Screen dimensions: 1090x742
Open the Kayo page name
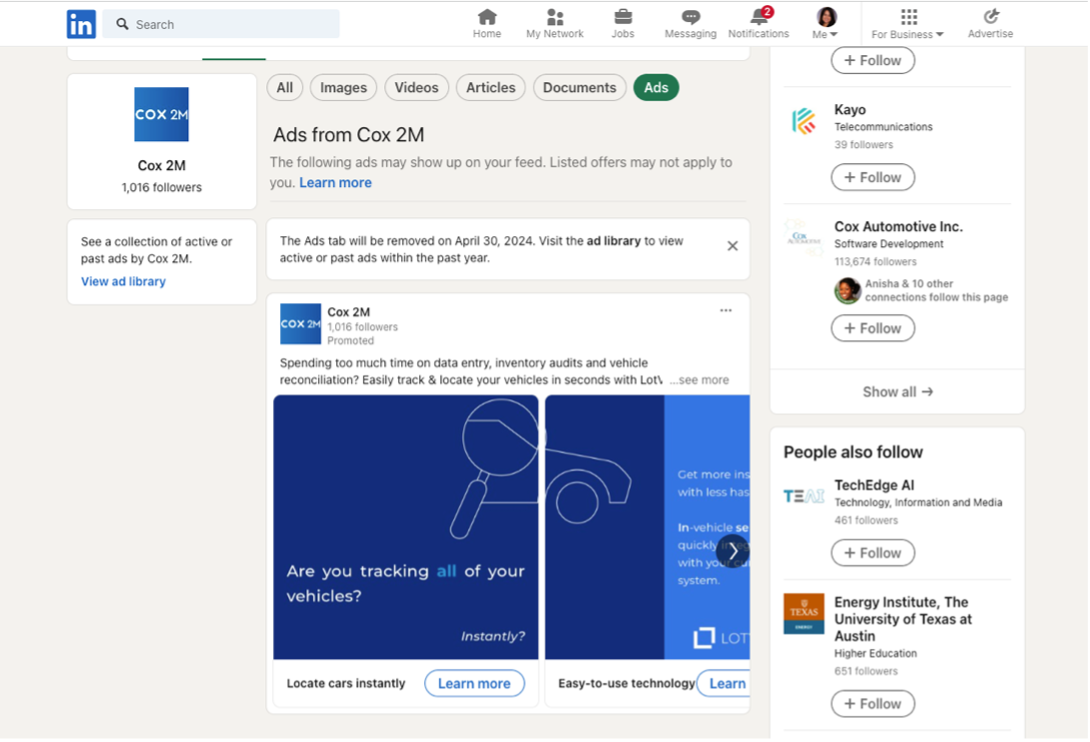click(x=849, y=109)
